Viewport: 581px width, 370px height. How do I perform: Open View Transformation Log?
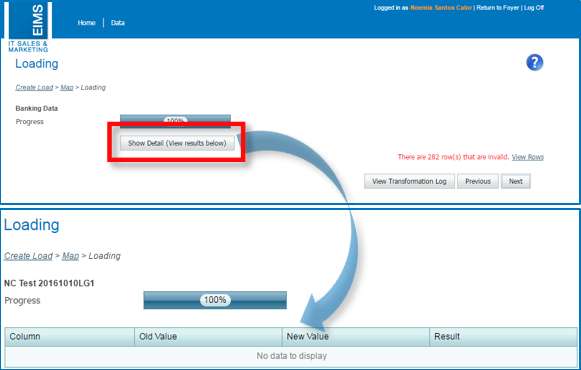[409, 181]
